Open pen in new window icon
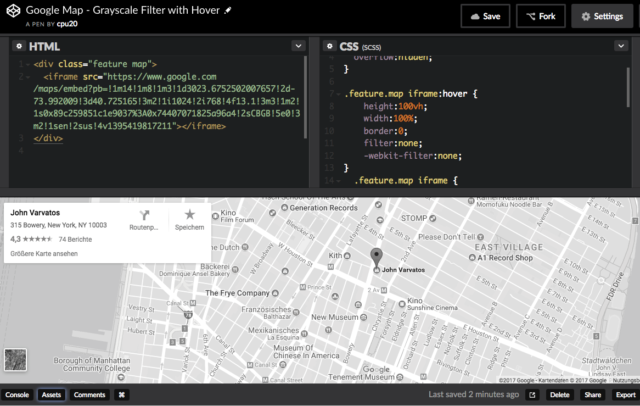 (532, 395)
